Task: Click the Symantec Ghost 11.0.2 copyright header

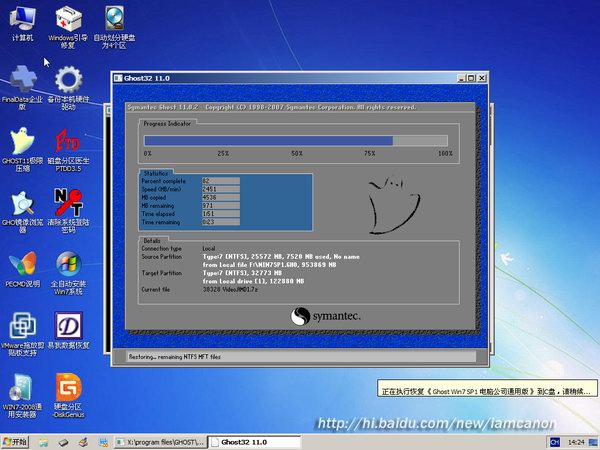Action: click(272, 107)
